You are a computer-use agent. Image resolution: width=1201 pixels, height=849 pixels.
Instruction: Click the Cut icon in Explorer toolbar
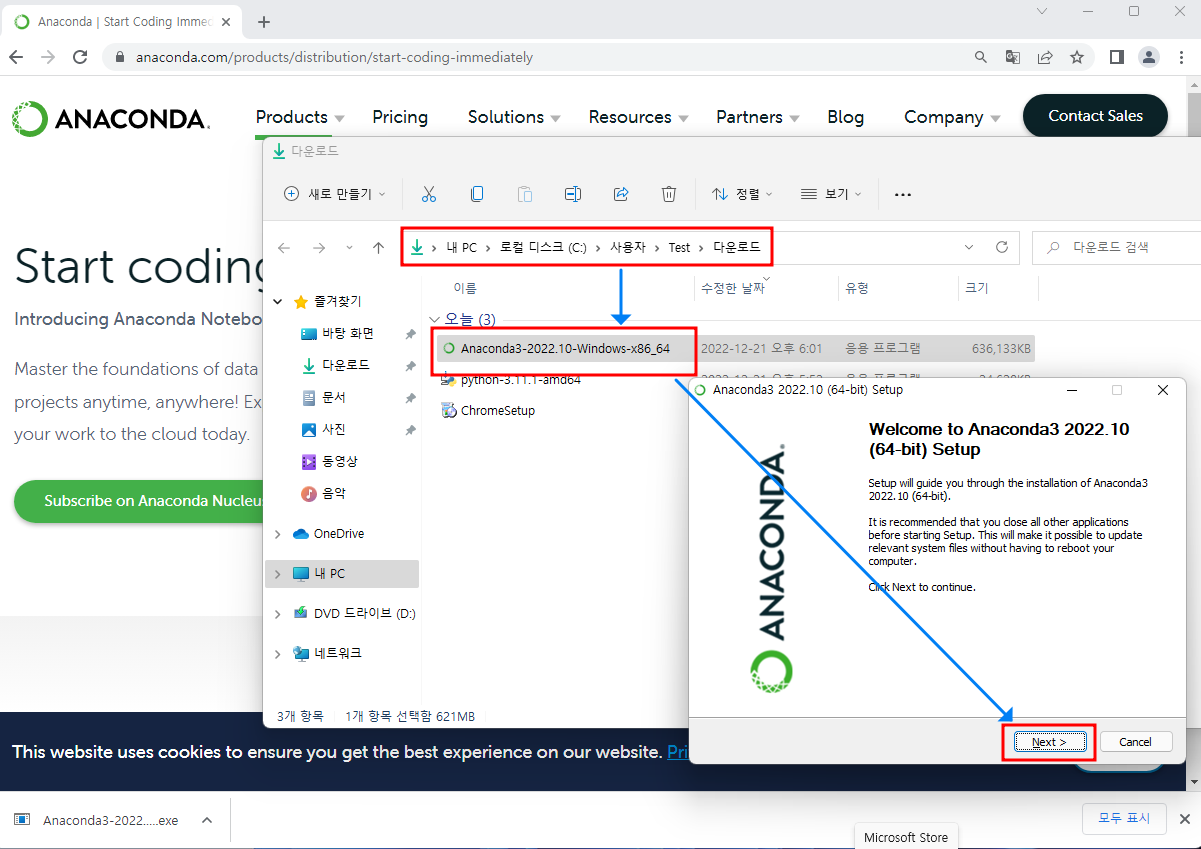point(429,194)
